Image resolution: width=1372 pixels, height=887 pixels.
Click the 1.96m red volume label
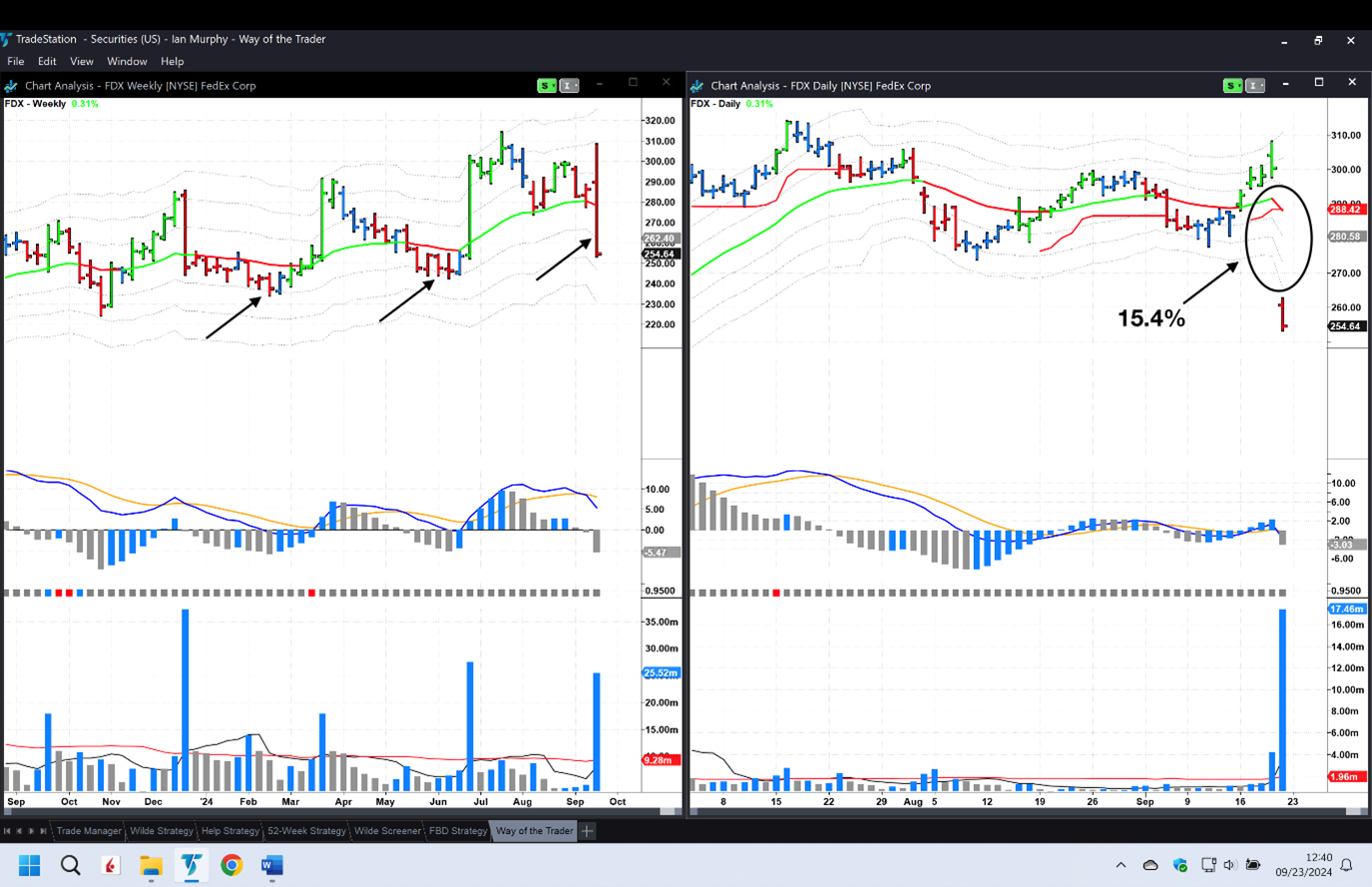(1345, 777)
